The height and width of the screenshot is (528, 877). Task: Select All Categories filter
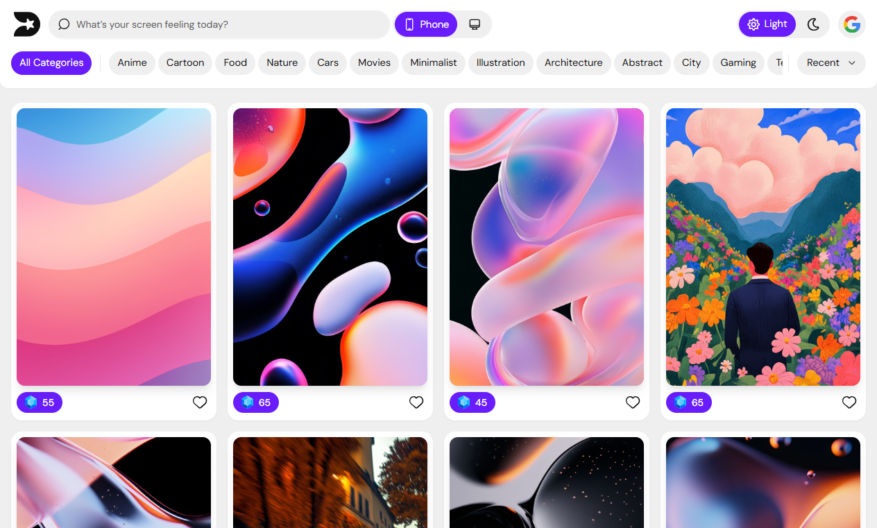click(x=51, y=63)
